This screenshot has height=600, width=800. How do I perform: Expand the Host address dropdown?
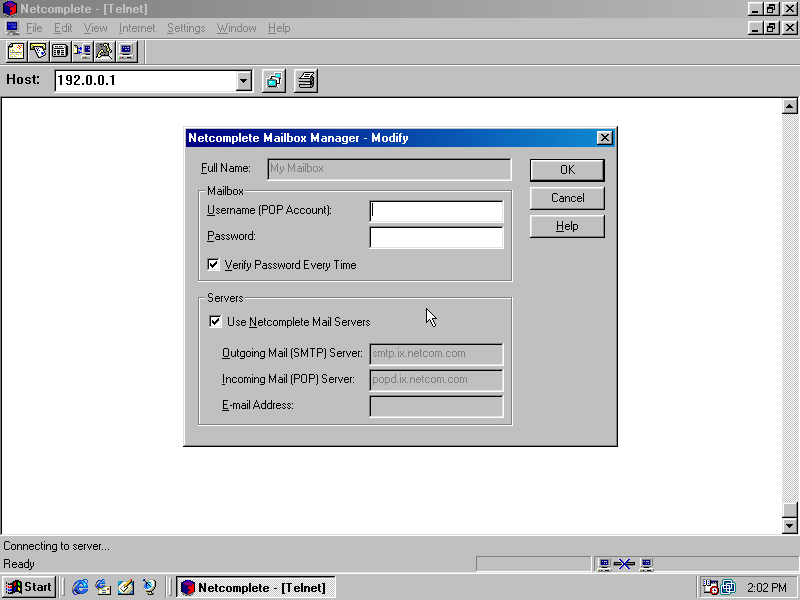[243, 81]
